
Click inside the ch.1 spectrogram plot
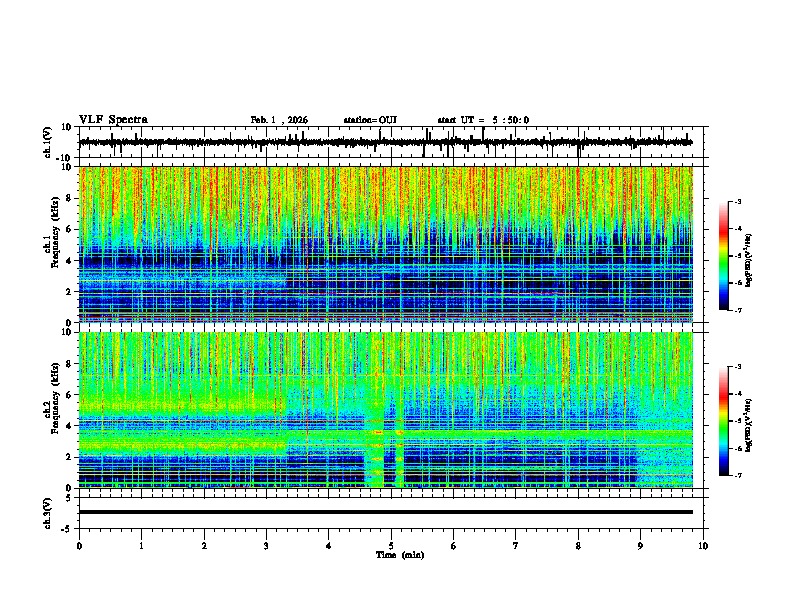click(x=386, y=244)
